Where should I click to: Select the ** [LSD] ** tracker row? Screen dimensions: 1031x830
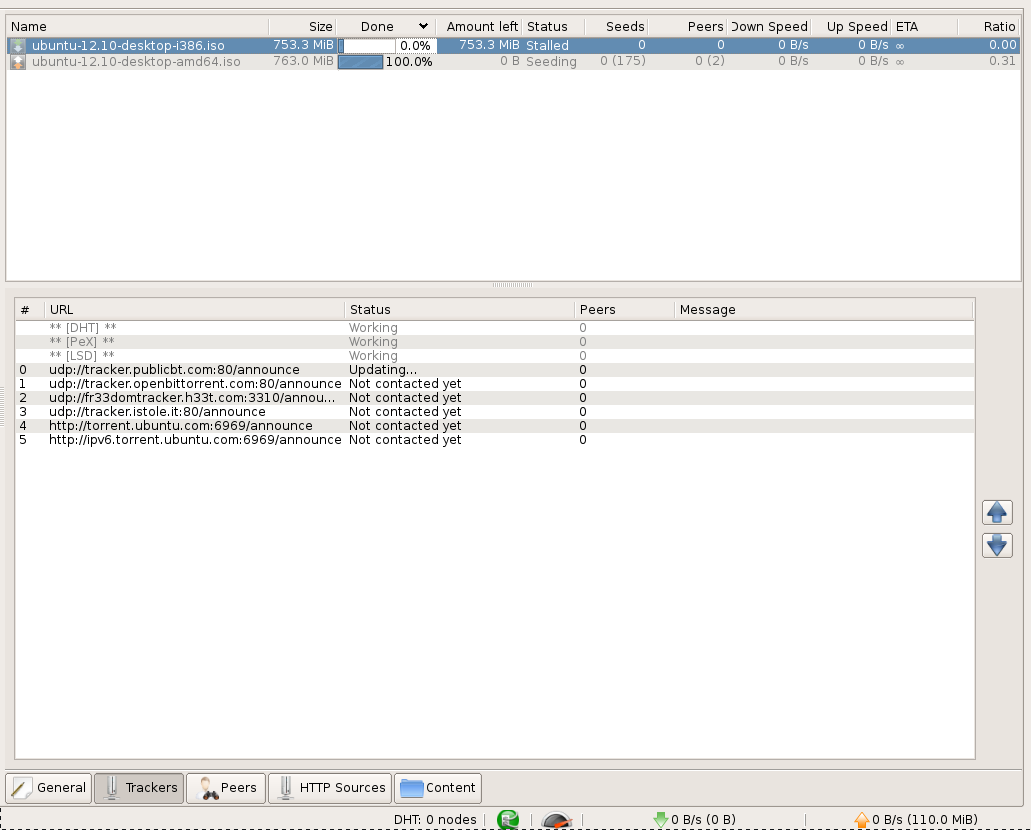click(x=494, y=356)
